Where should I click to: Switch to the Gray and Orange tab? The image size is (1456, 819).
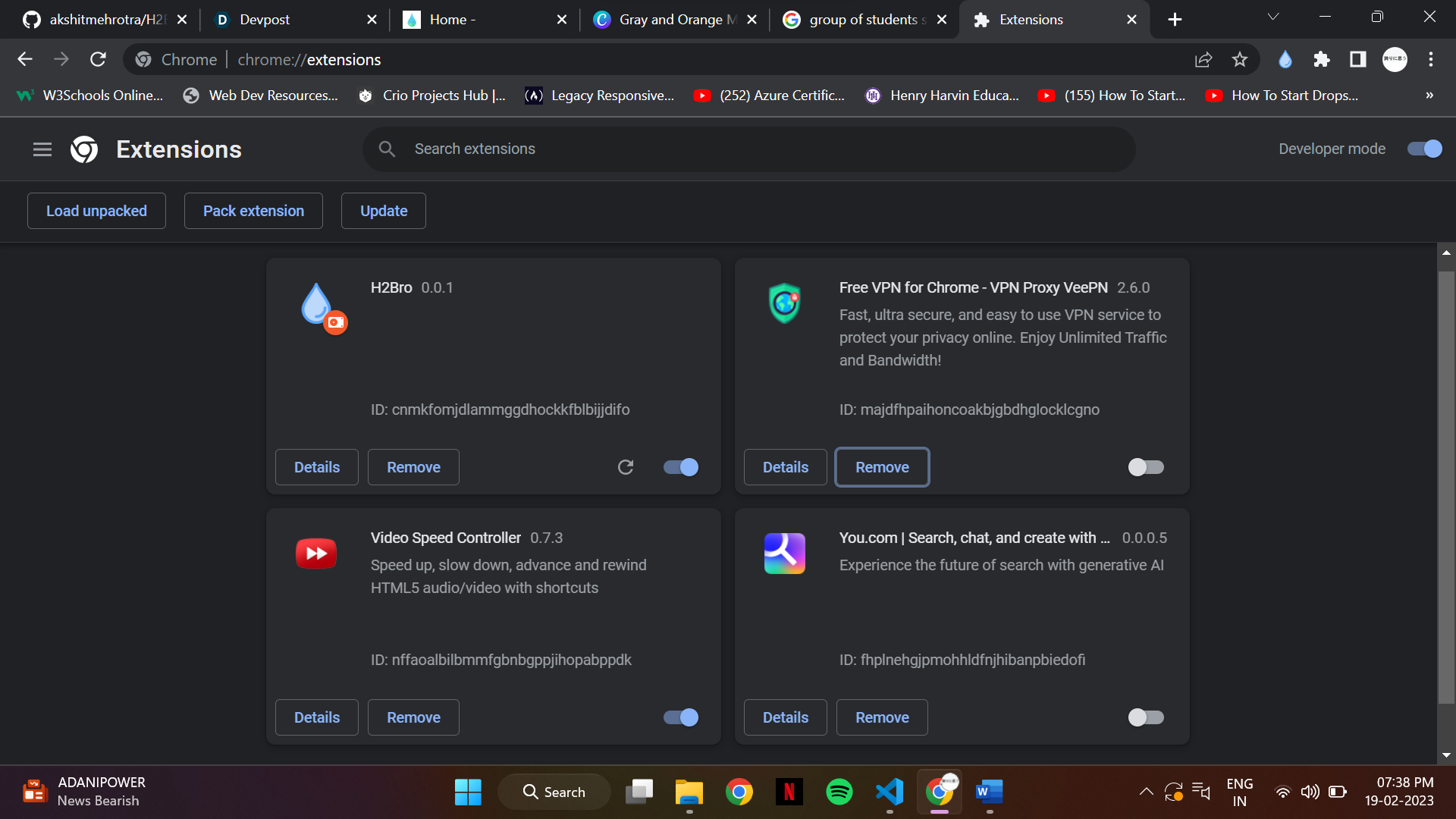point(667,20)
